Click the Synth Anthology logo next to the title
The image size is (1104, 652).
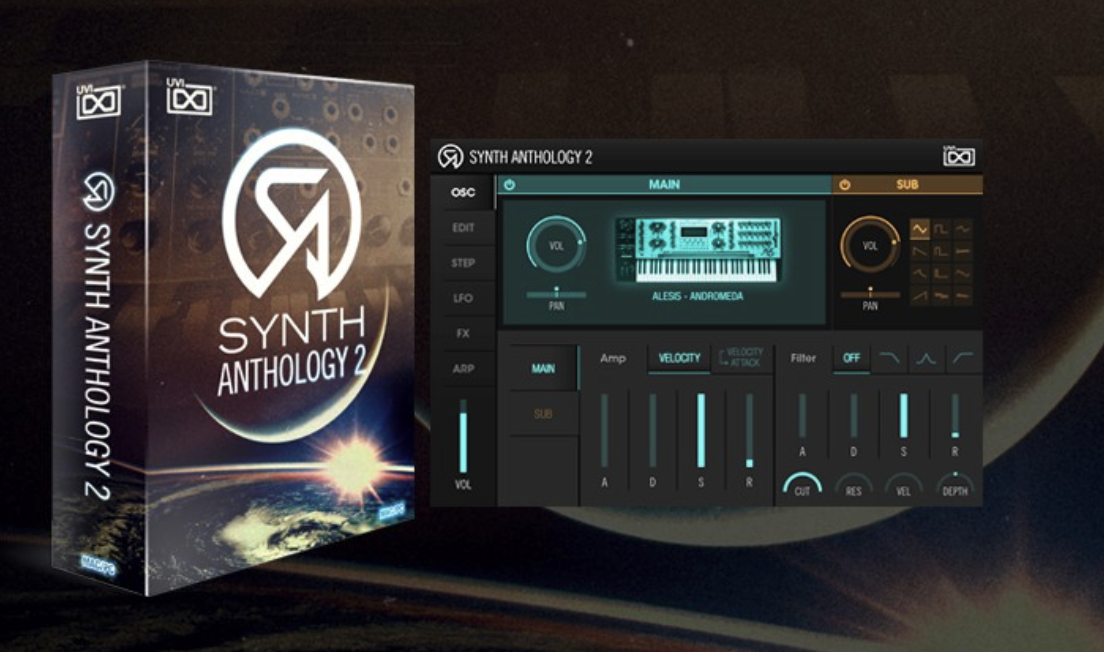pos(452,155)
